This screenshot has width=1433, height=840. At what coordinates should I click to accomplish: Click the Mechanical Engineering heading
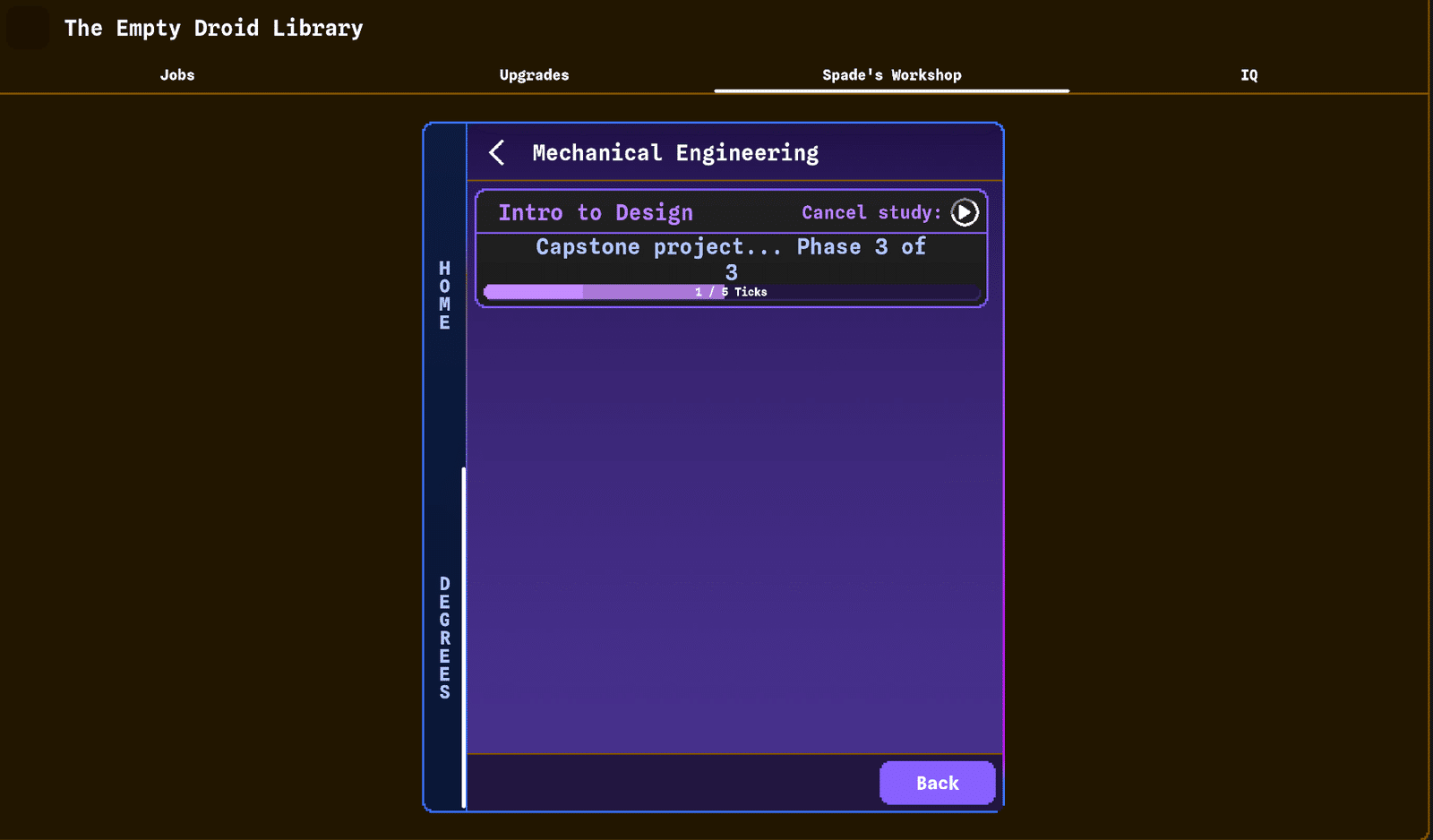675,153
